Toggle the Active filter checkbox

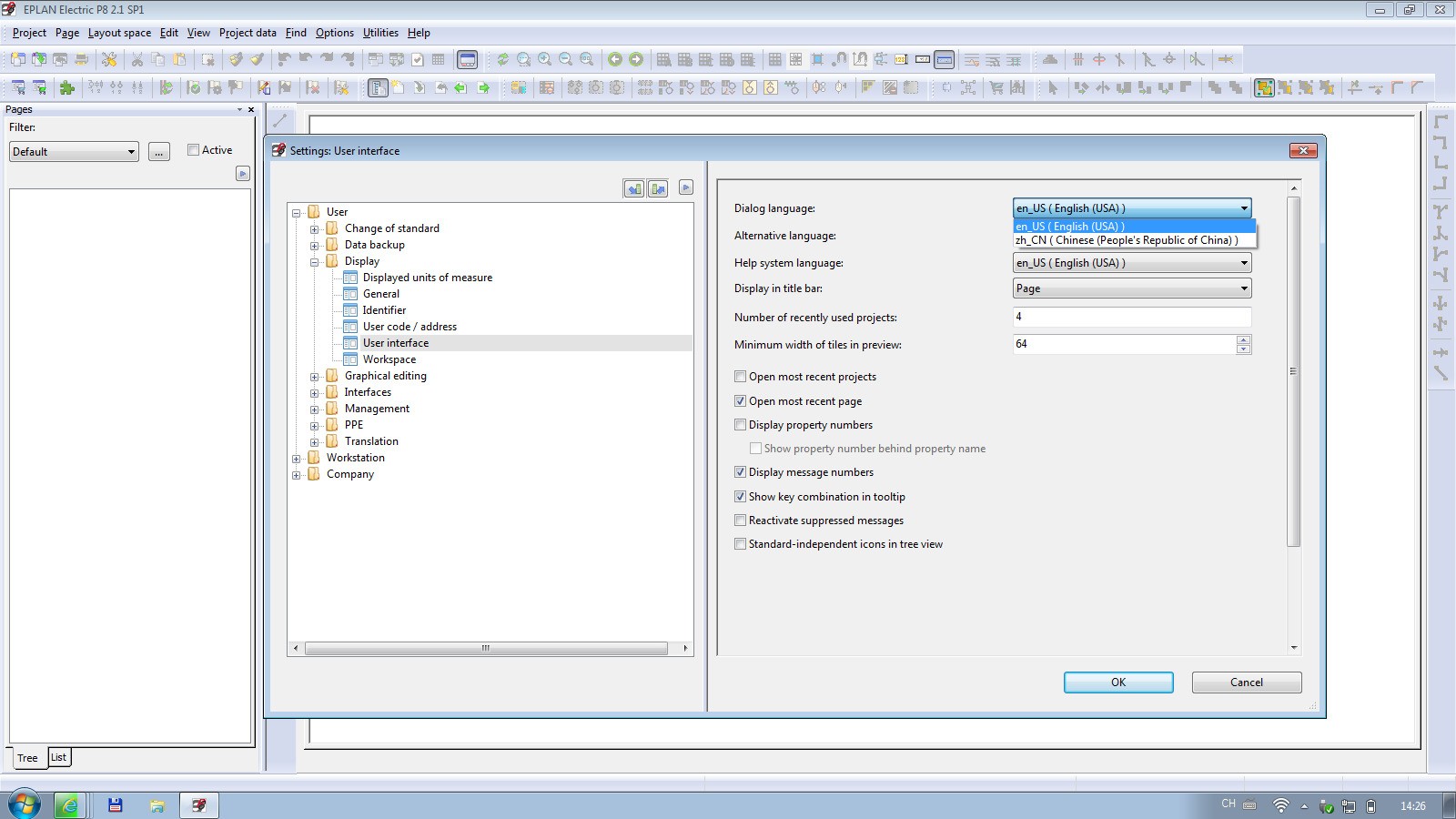click(193, 150)
